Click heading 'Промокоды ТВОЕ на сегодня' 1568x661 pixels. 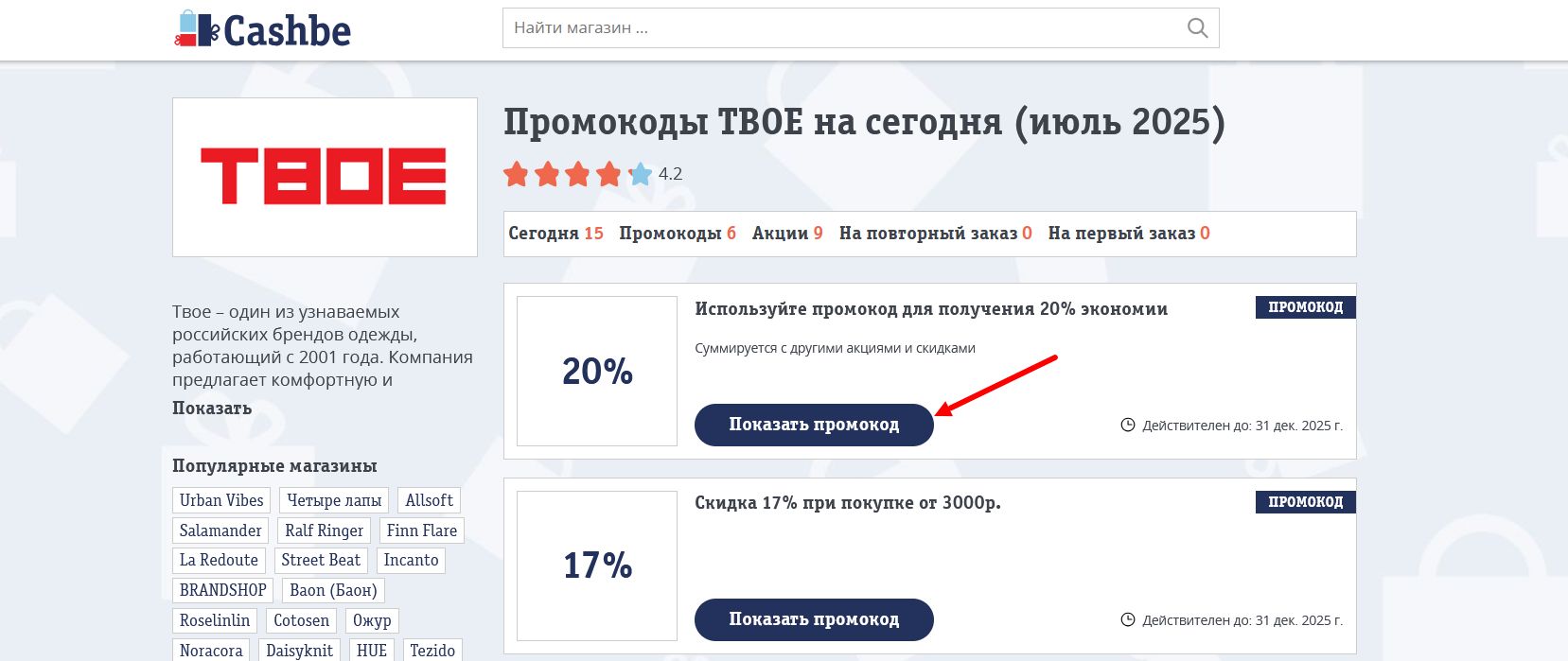coord(864,123)
